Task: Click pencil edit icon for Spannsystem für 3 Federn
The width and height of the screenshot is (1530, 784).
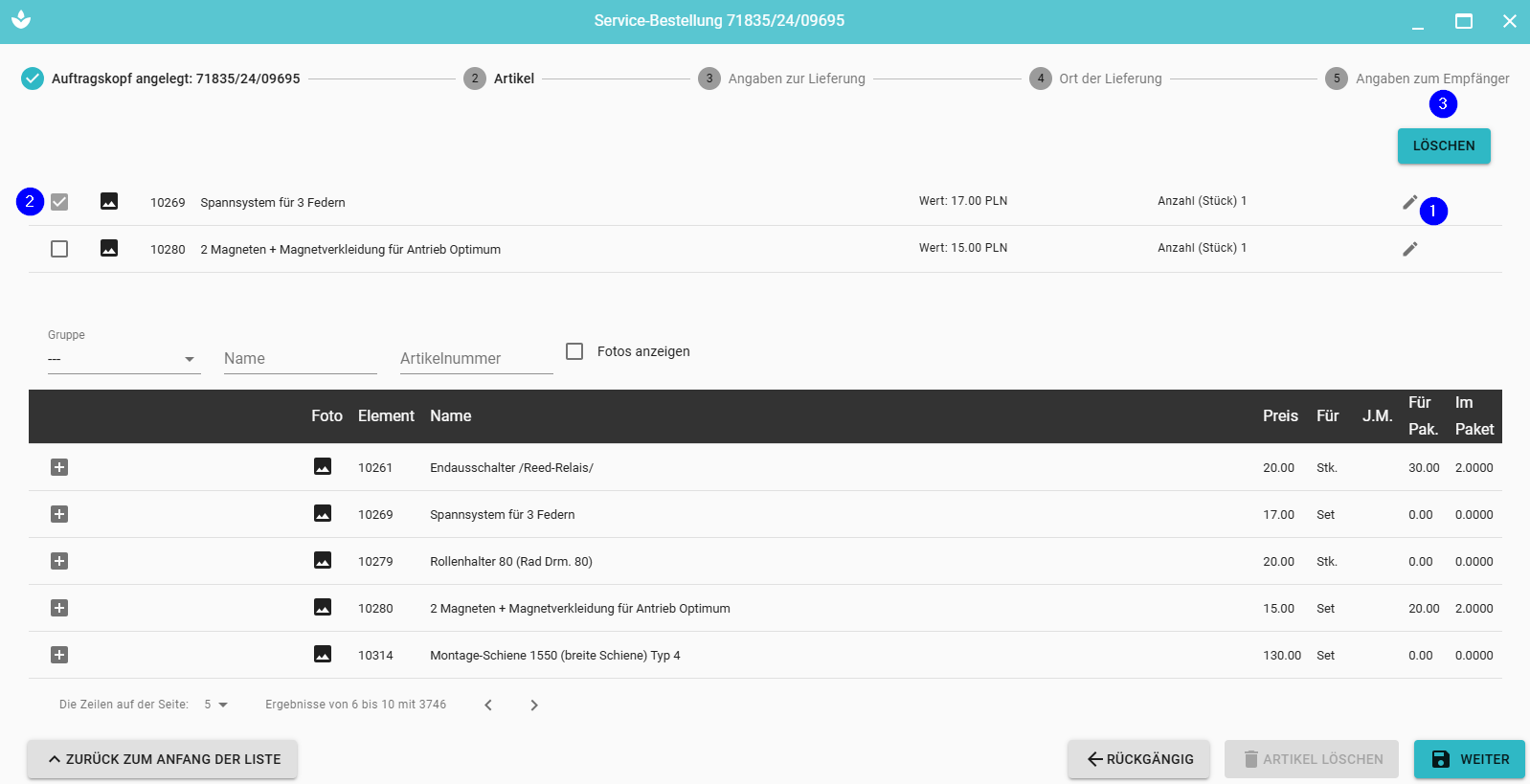Action: (1409, 202)
